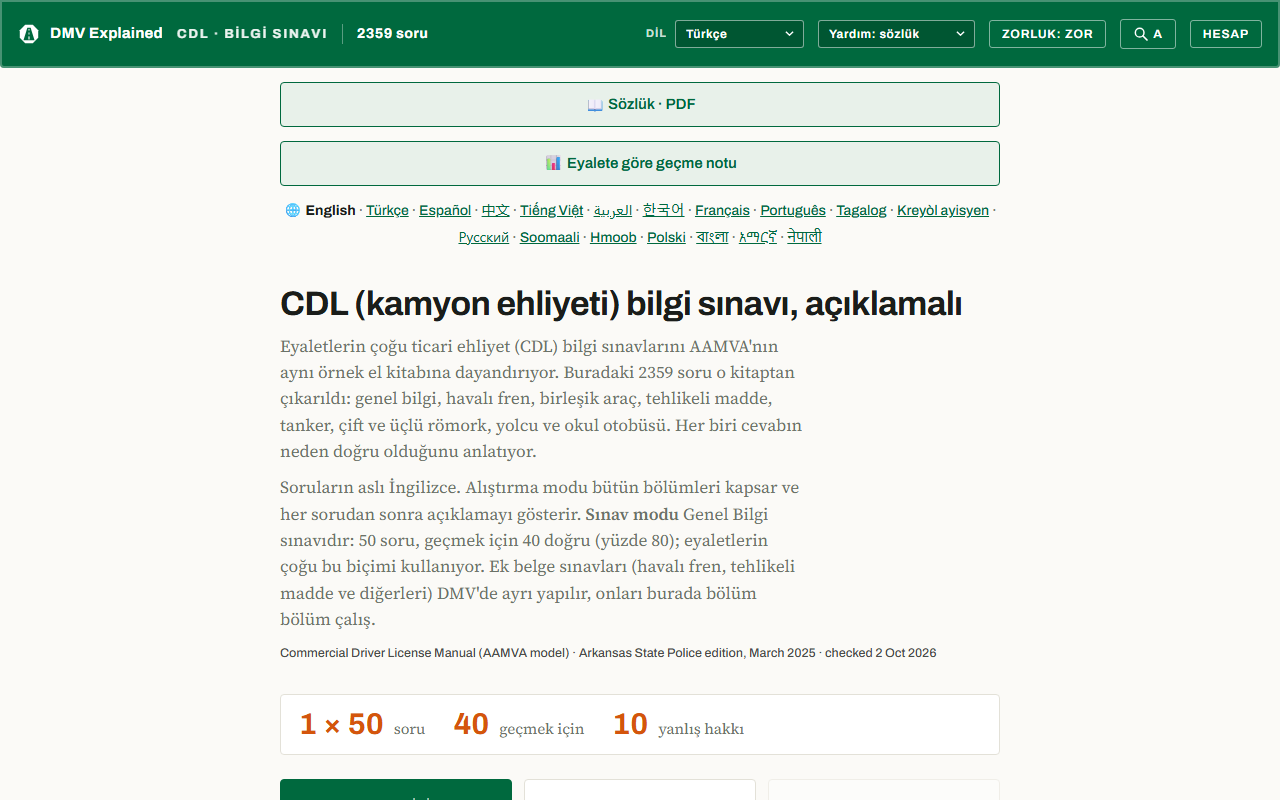
Task: Choose Русский language link
Action: 484,238
